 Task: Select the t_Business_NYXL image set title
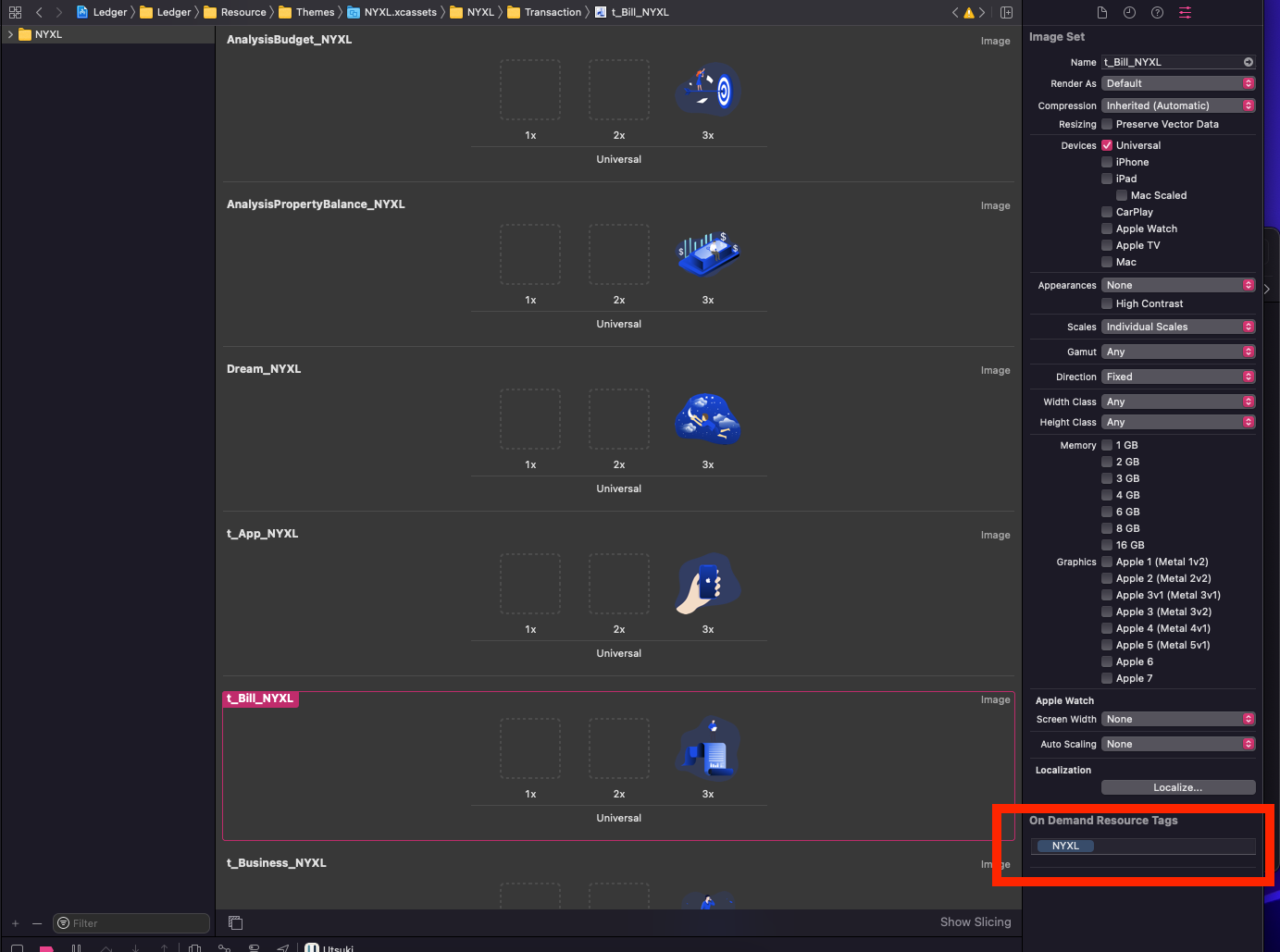point(277,863)
